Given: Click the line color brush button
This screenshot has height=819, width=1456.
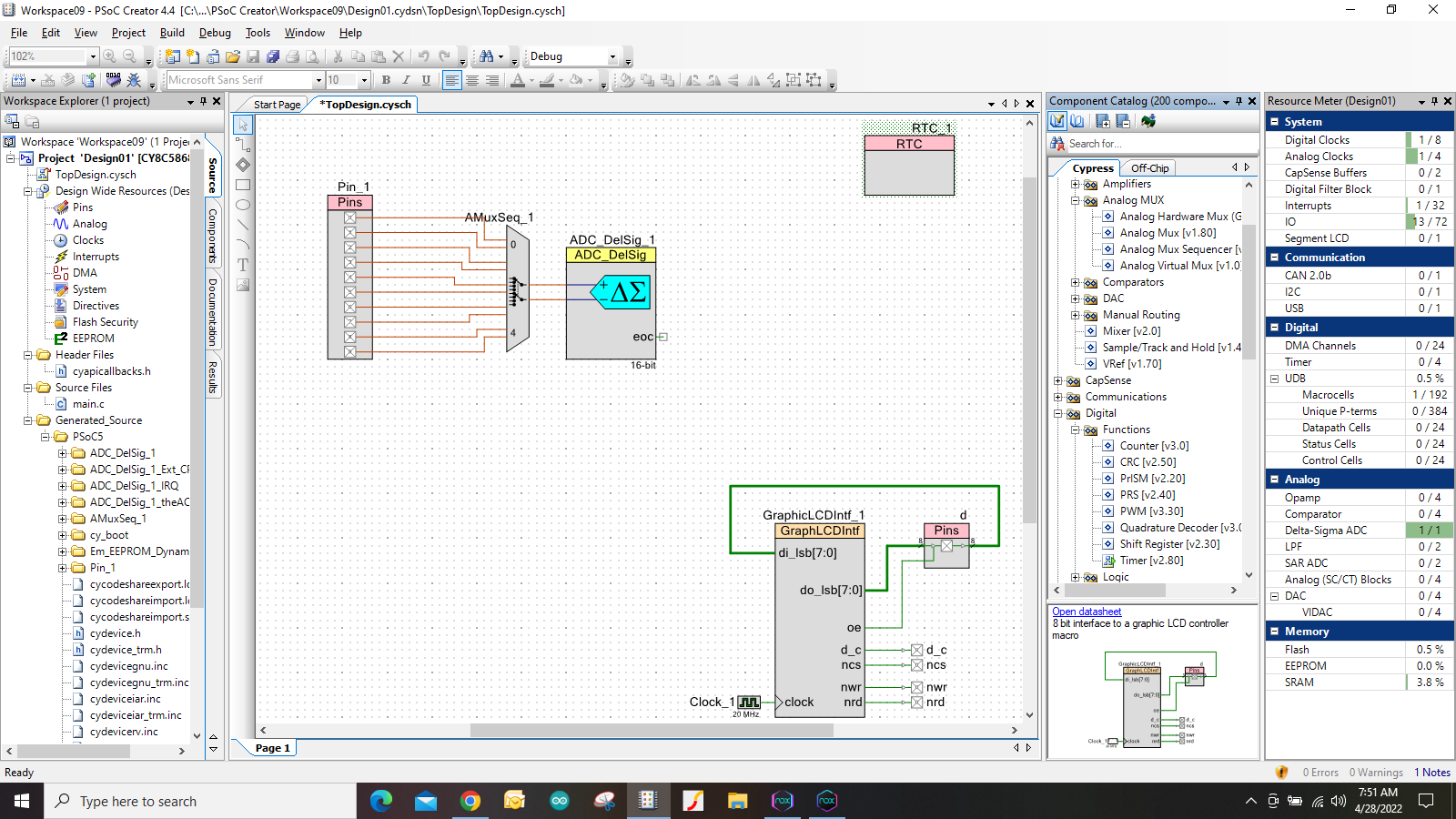Looking at the screenshot, I should pyautogui.click(x=547, y=80).
